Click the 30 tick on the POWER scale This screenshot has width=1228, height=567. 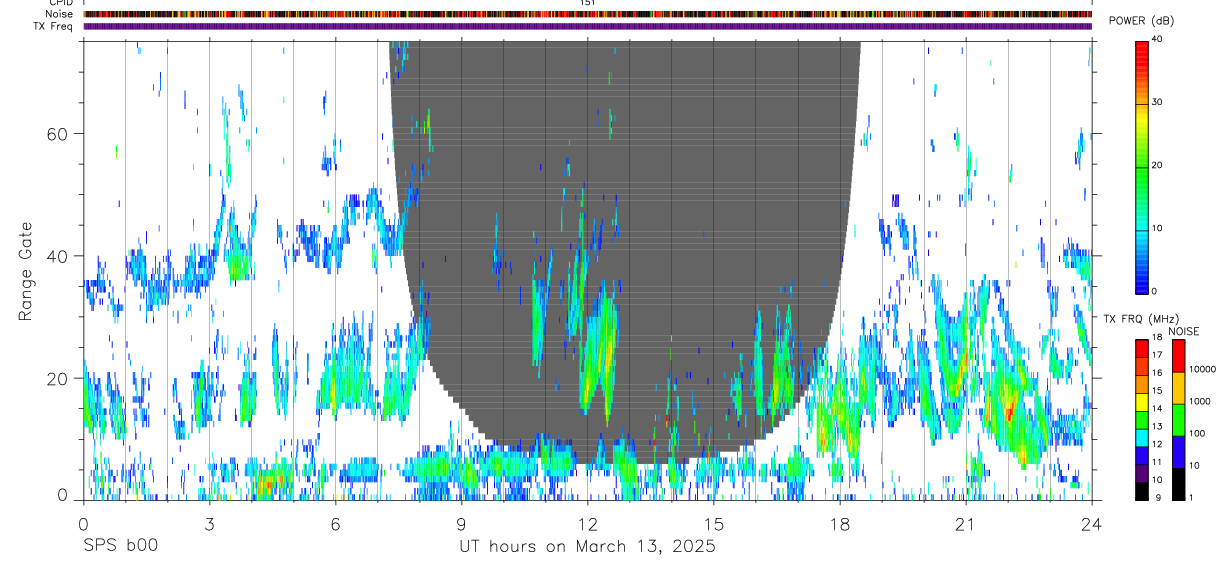click(x=1158, y=102)
